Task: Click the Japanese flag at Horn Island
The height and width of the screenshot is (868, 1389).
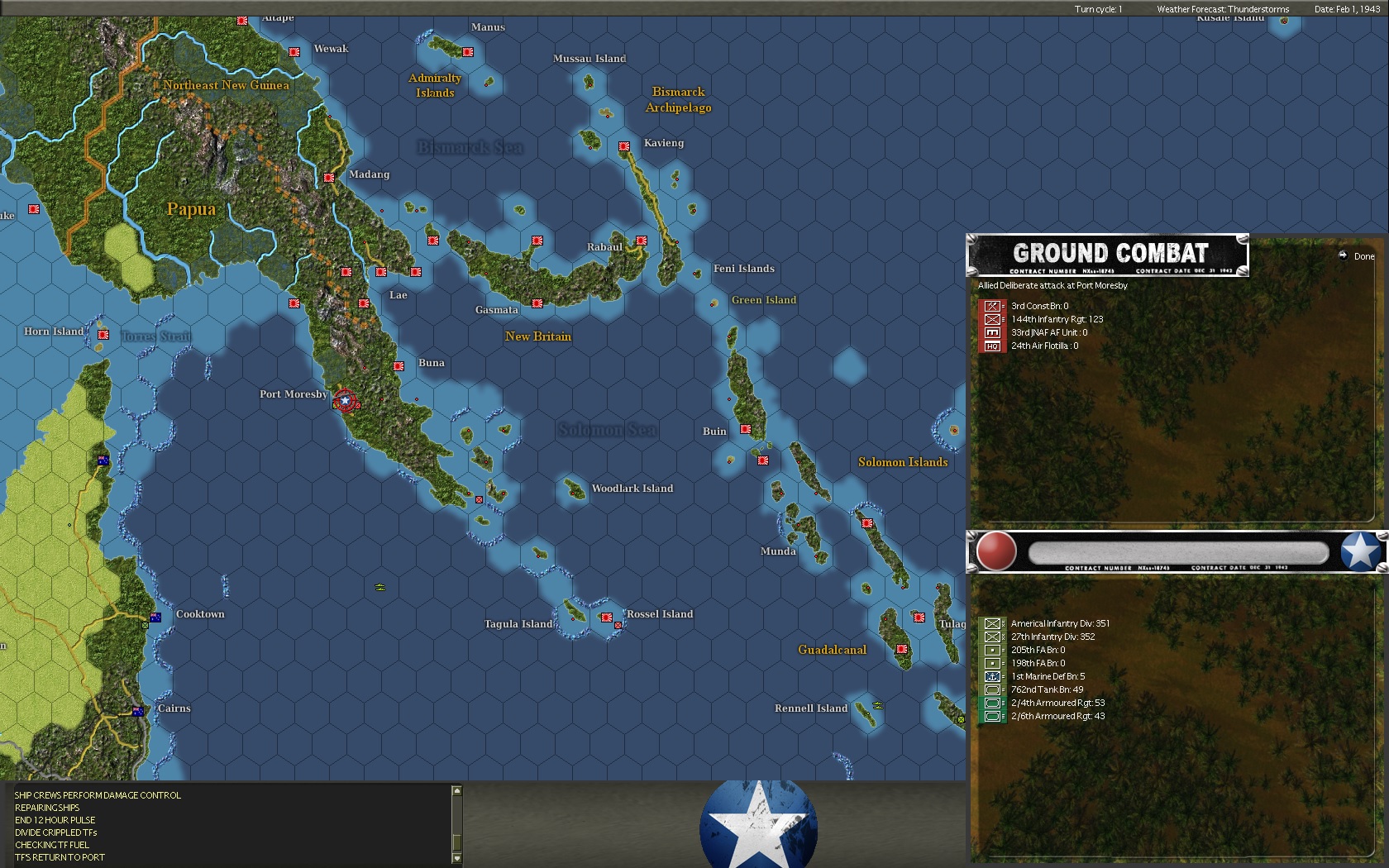Action: tap(103, 335)
